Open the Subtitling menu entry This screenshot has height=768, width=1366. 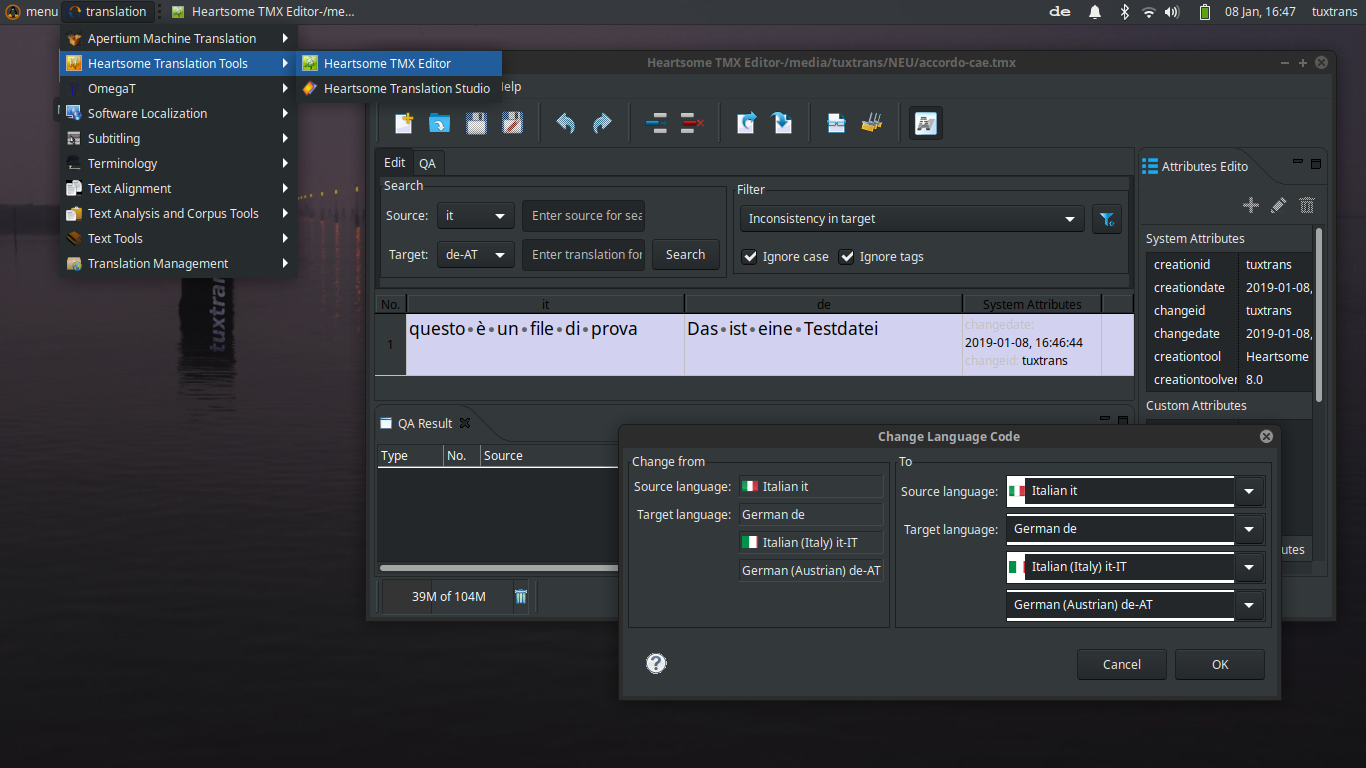178,138
